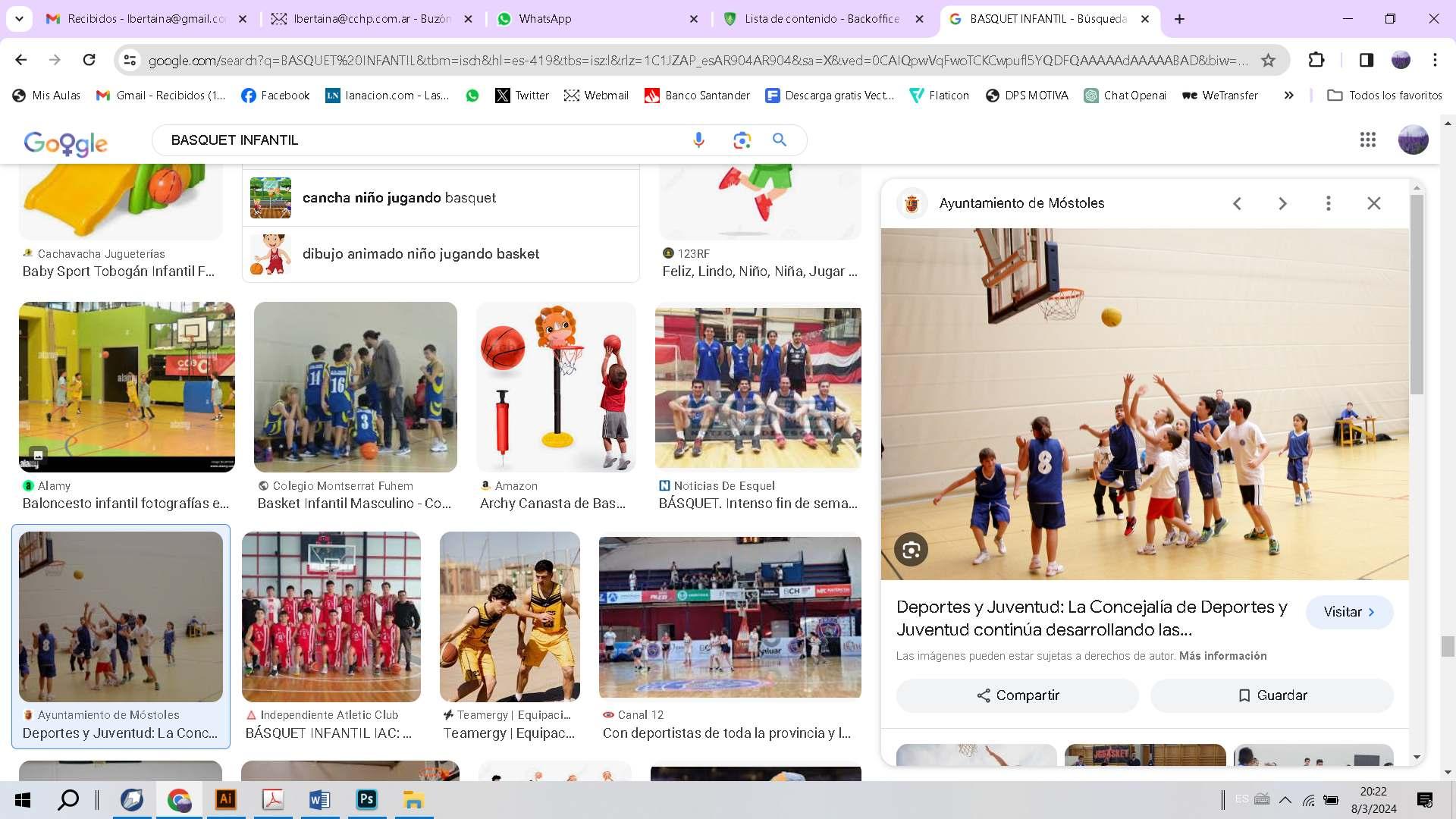Click the magnifier search button in searchbox
Screen dimensions: 1456x819
(780, 140)
